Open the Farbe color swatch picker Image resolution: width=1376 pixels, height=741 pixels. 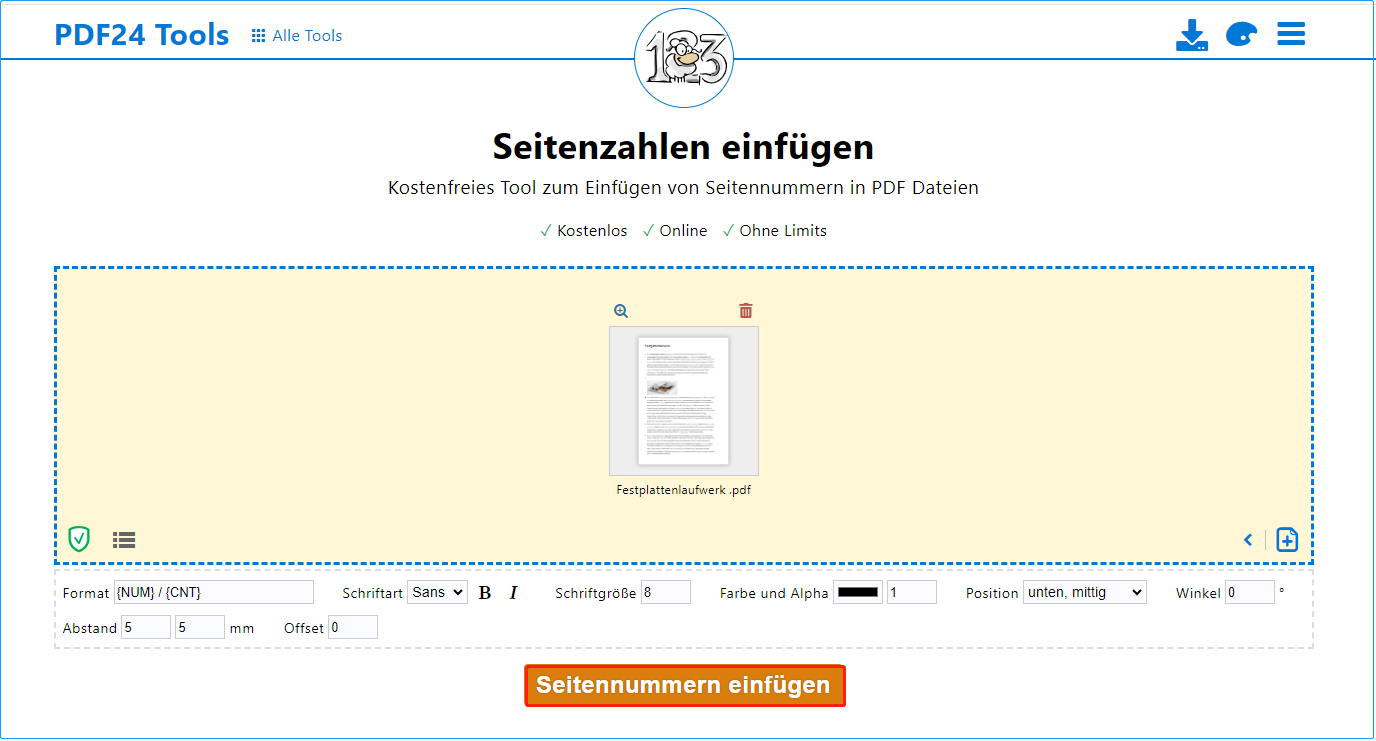857,592
